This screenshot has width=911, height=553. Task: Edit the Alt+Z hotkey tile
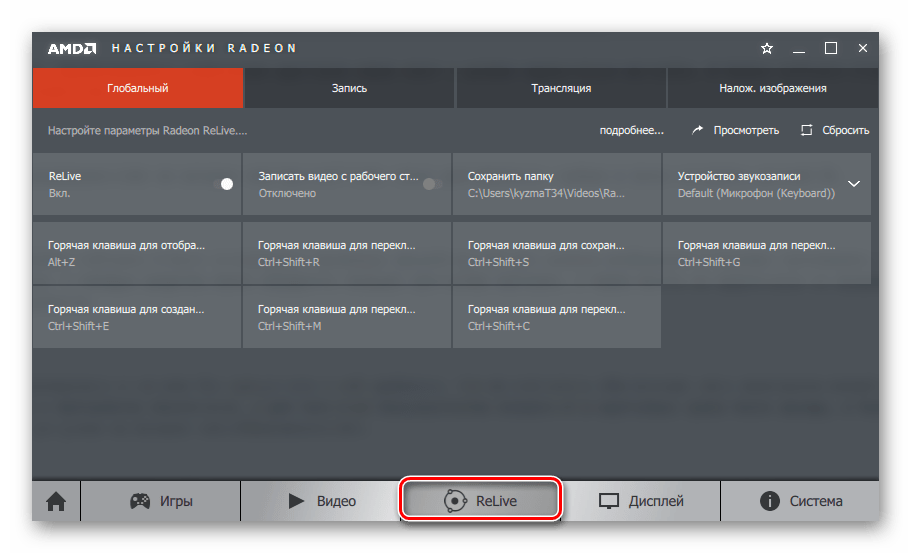pos(137,253)
